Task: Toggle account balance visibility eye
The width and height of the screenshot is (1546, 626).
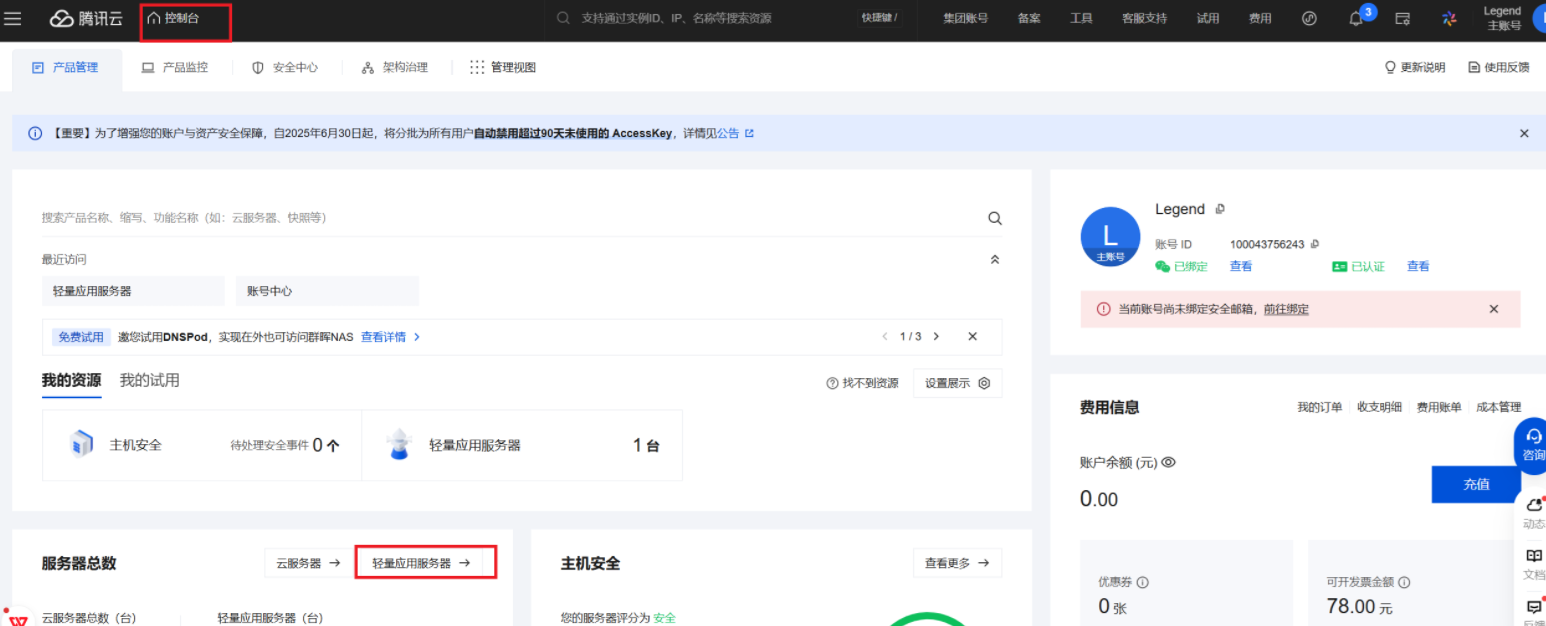Action: tap(1168, 462)
